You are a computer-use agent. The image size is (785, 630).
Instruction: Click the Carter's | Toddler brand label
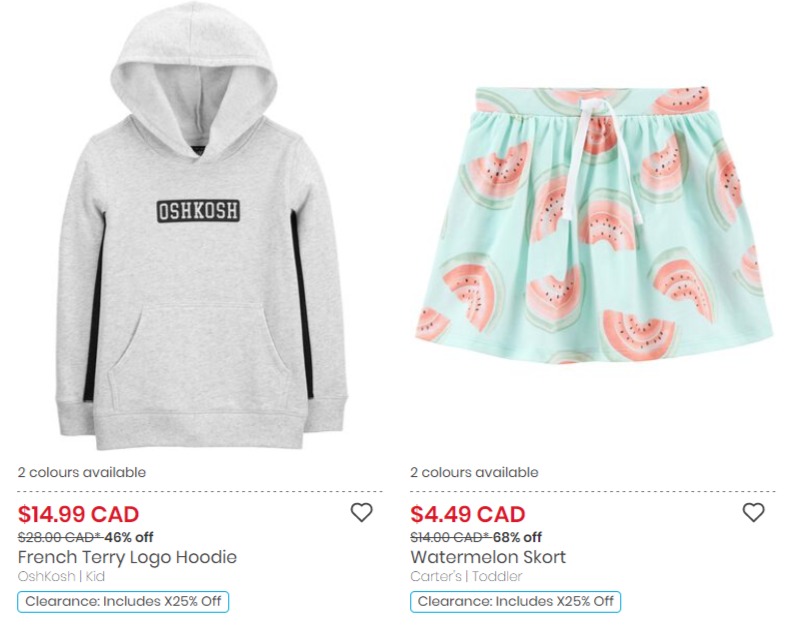tap(466, 576)
